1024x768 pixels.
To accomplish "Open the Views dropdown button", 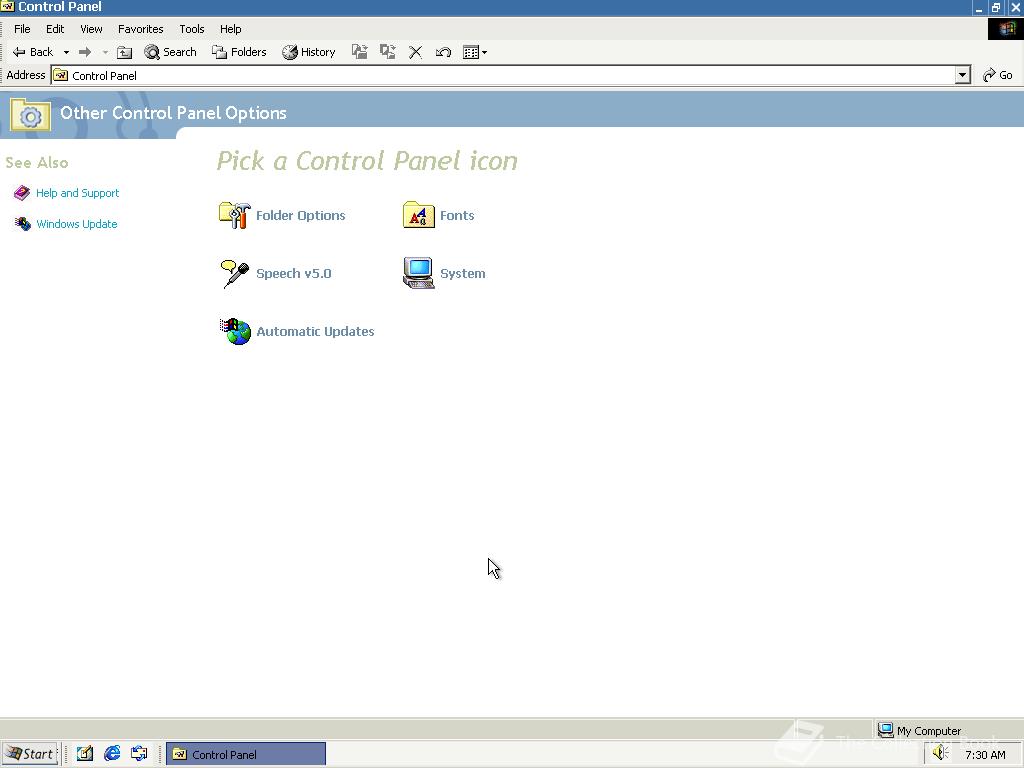I will 475,52.
